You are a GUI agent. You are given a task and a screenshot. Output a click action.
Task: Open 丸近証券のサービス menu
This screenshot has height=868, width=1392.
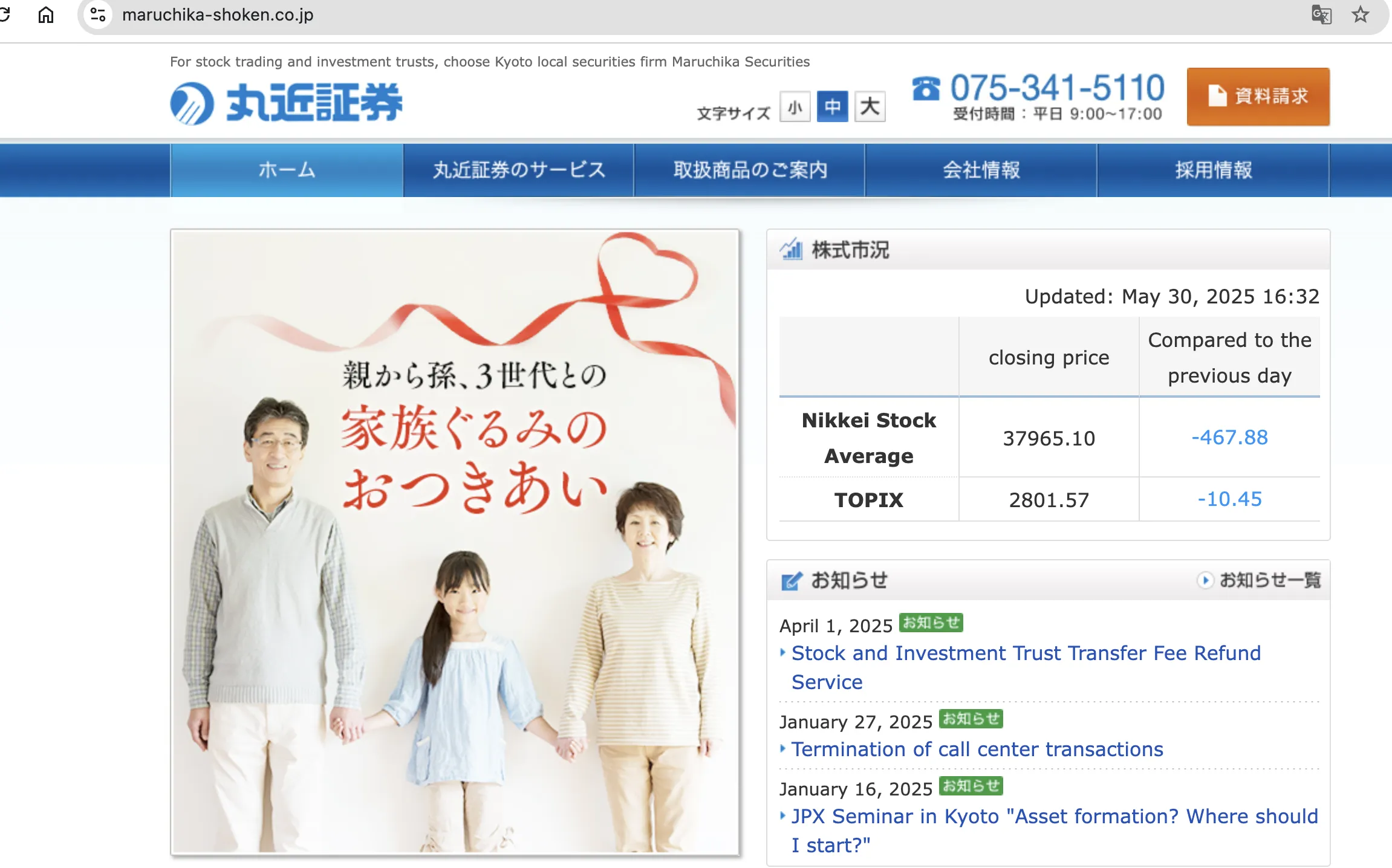point(518,170)
